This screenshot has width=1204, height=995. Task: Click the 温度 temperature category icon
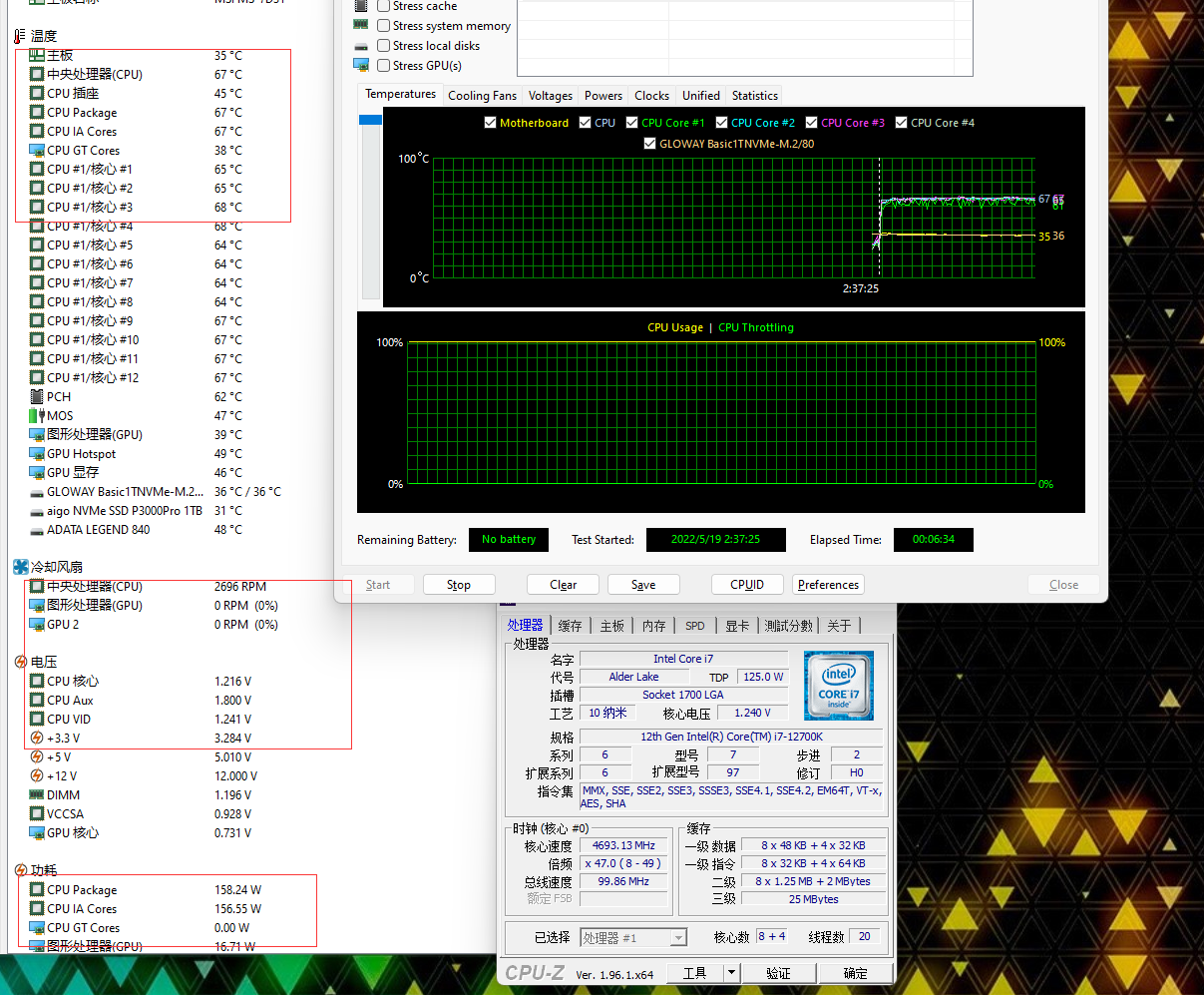(20, 36)
